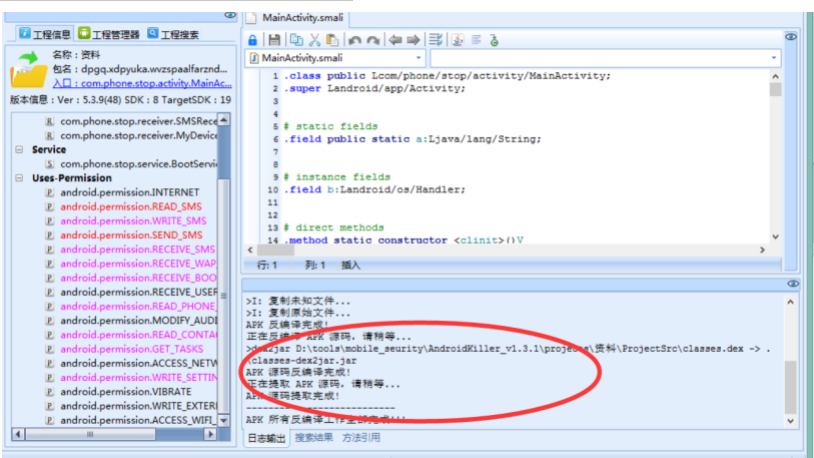This screenshot has width=814, height=458.
Task: Switch to the 工程搜索 tab
Action: click(x=173, y=34)
